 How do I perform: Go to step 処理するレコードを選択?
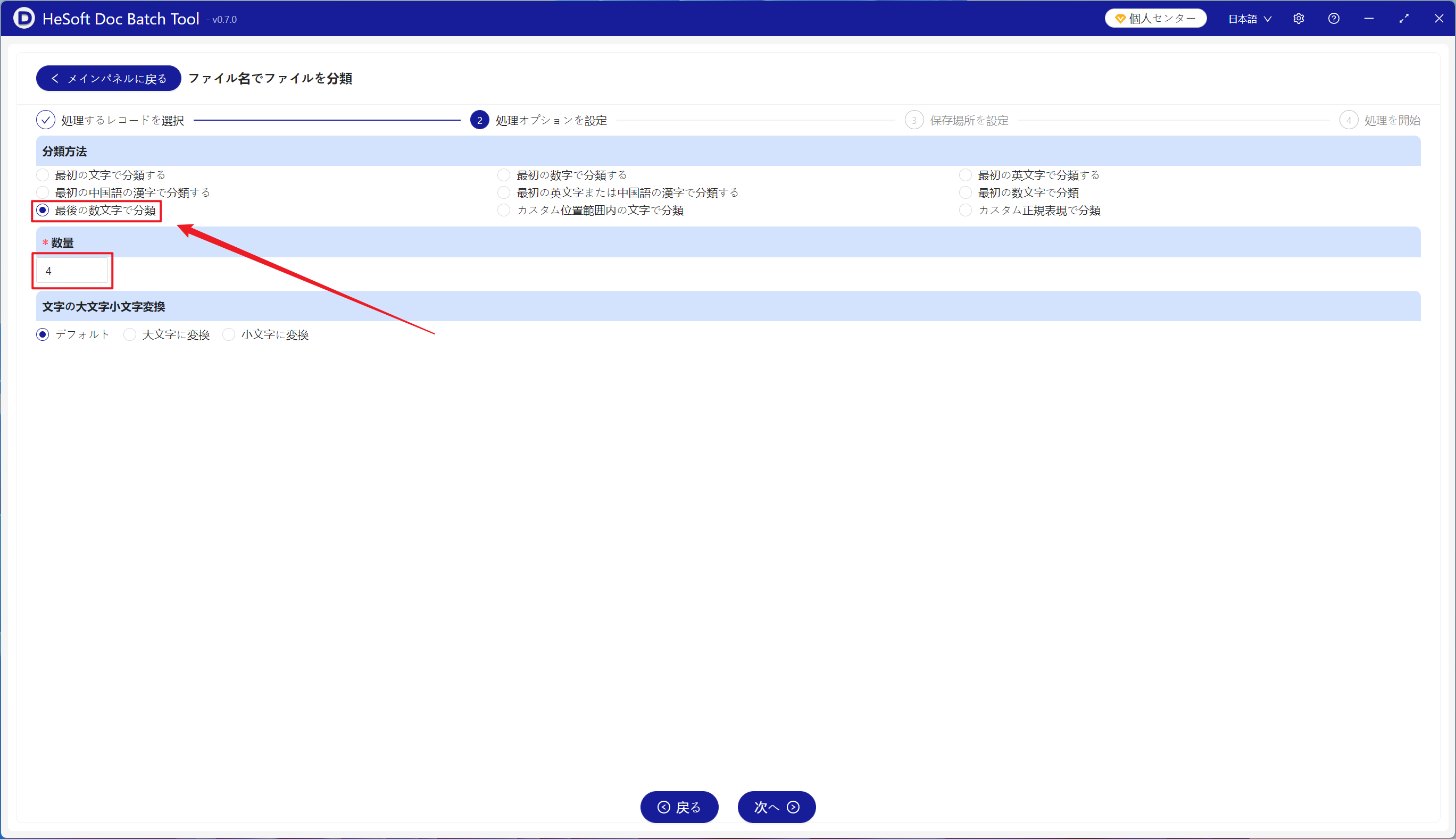click(x=110, y=121)
